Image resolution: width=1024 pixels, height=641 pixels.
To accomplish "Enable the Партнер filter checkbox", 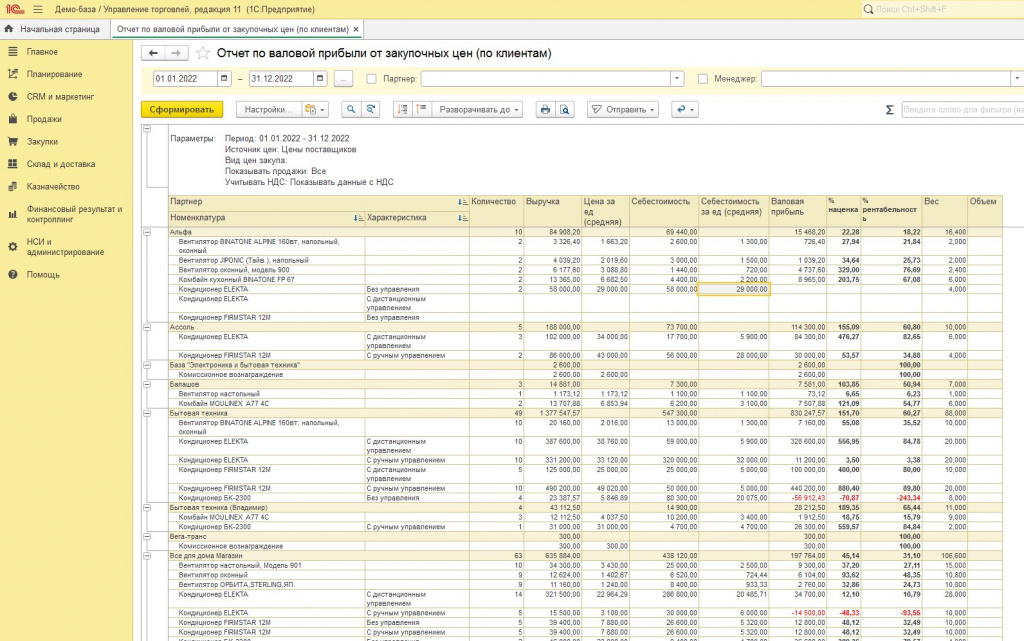I will coord(372,78).
